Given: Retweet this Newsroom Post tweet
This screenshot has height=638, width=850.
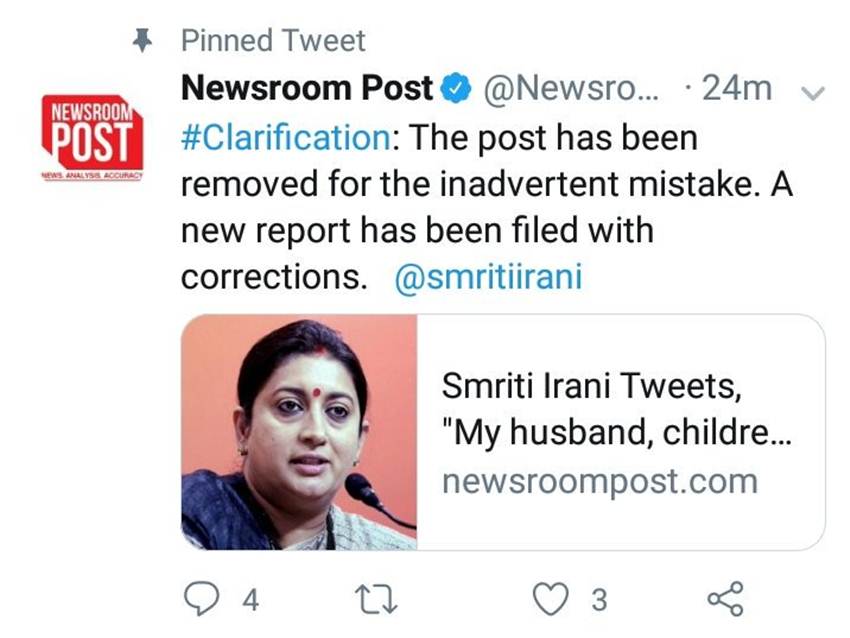Looking at the screenshot, I should 379,598.
